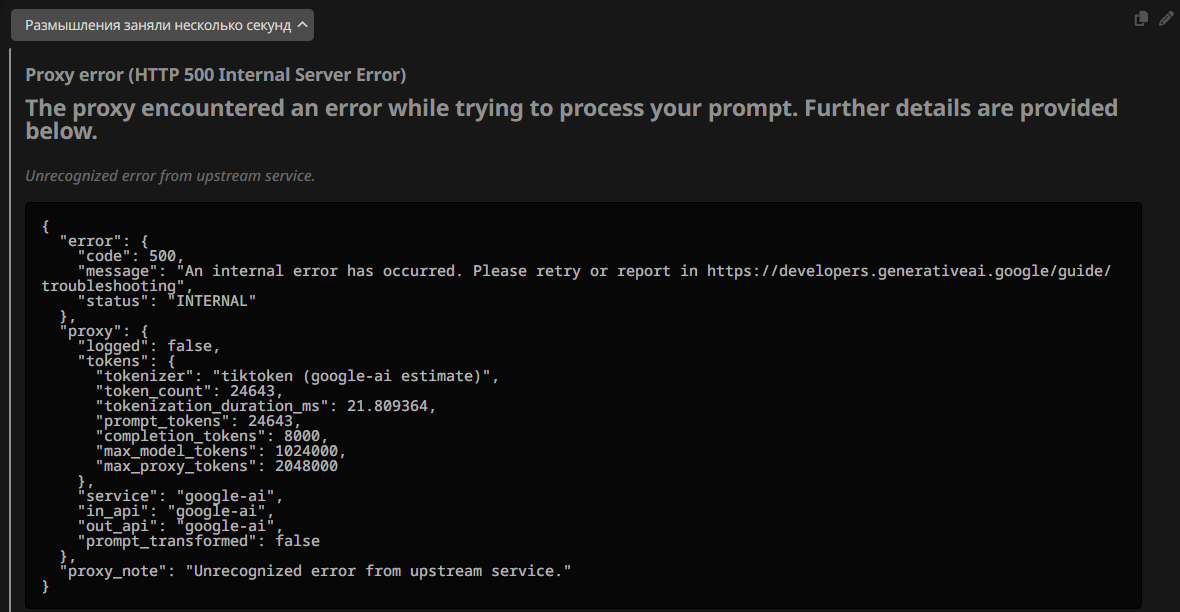Click the "status": "INTERNAL" value
The image size is (1180, 612).
coord(211,301)
